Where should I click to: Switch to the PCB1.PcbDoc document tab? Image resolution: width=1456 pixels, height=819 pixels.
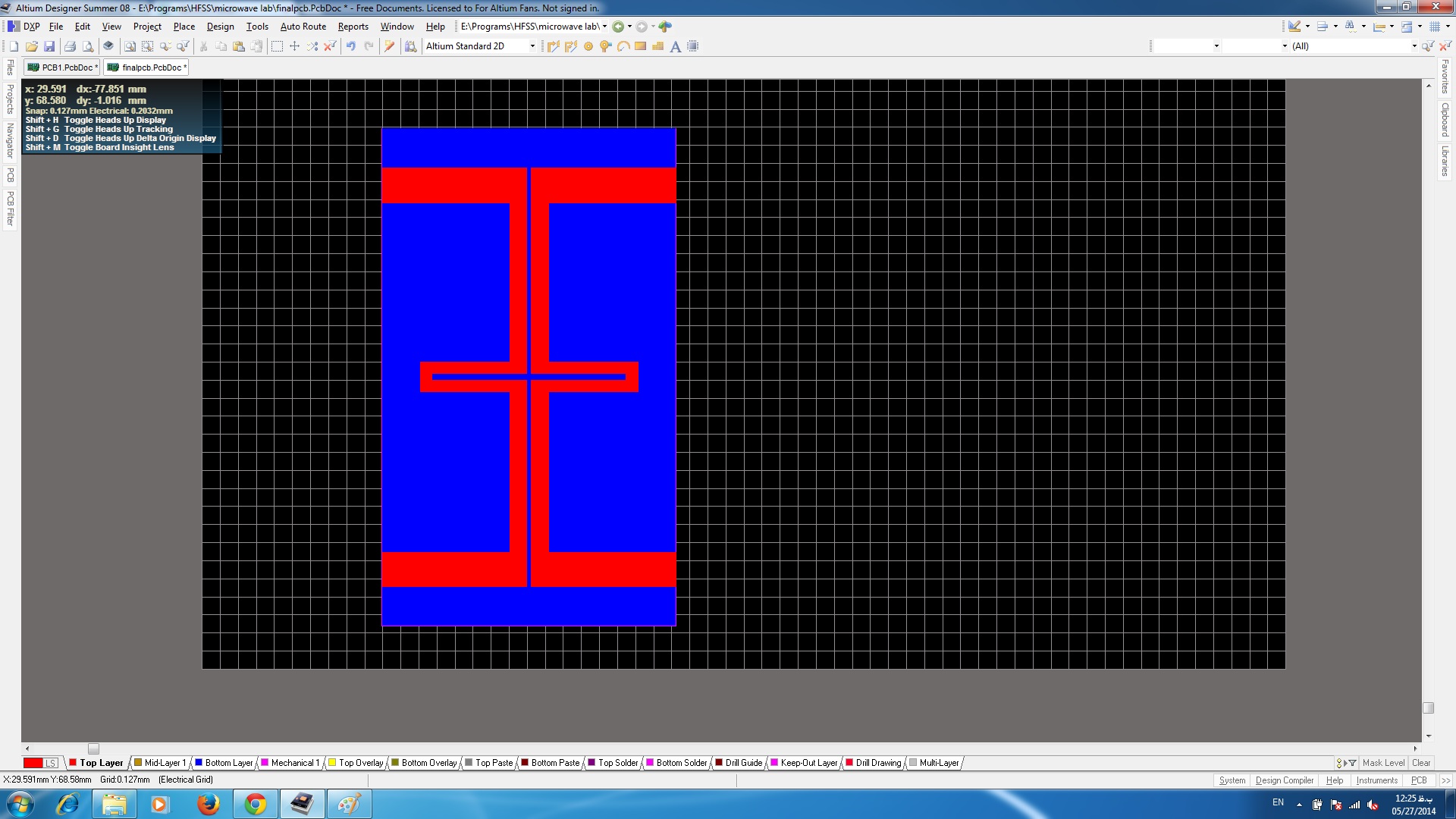click(63, 67)
